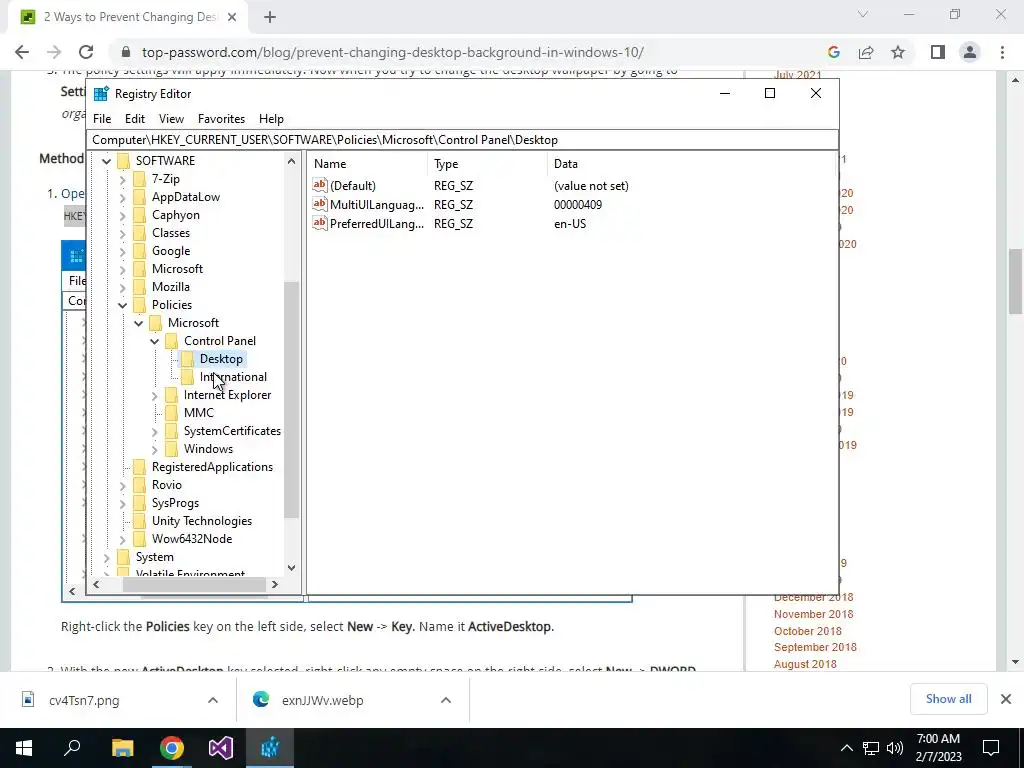1024x768 pixels.
Task: Open October 2018 archive link
Action: tap(808, 631)
